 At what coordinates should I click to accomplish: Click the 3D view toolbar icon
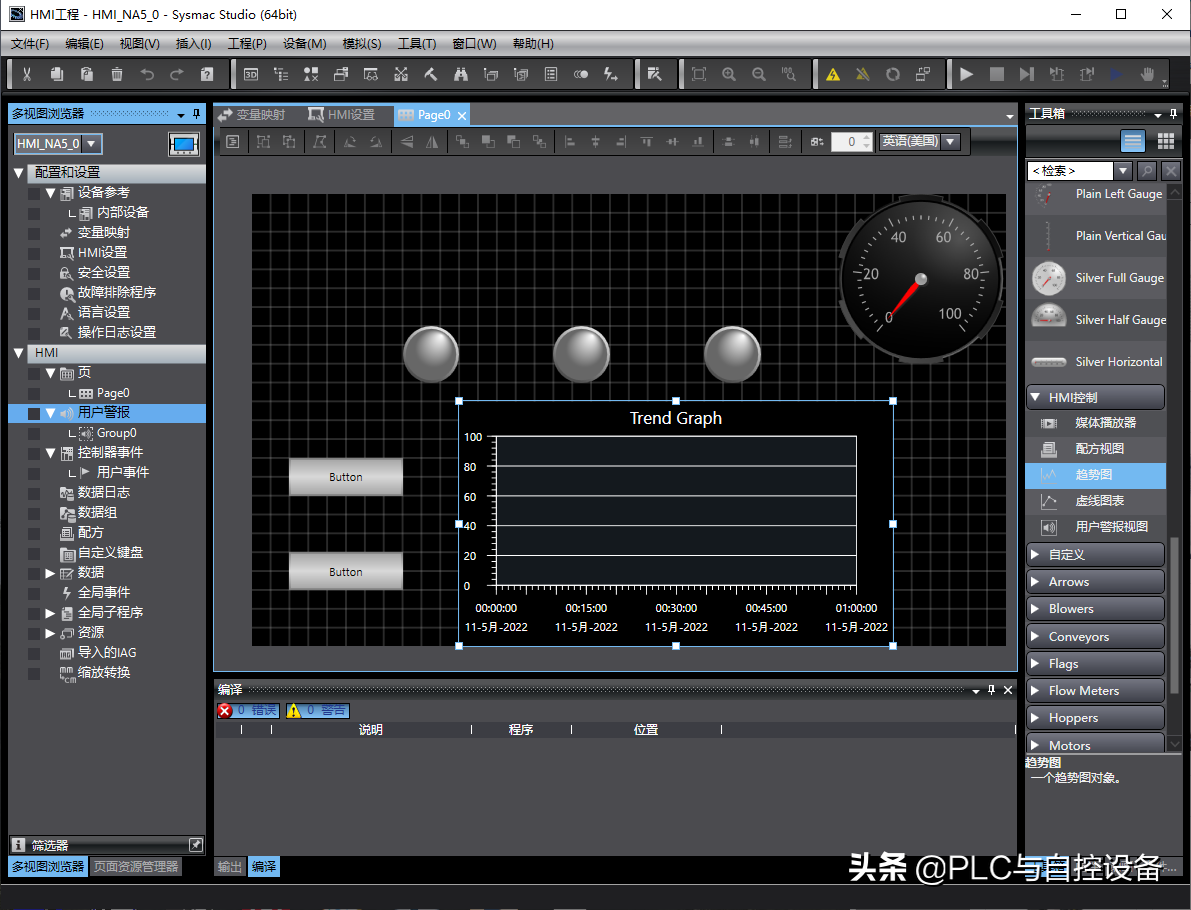click(x=251, y=74)
